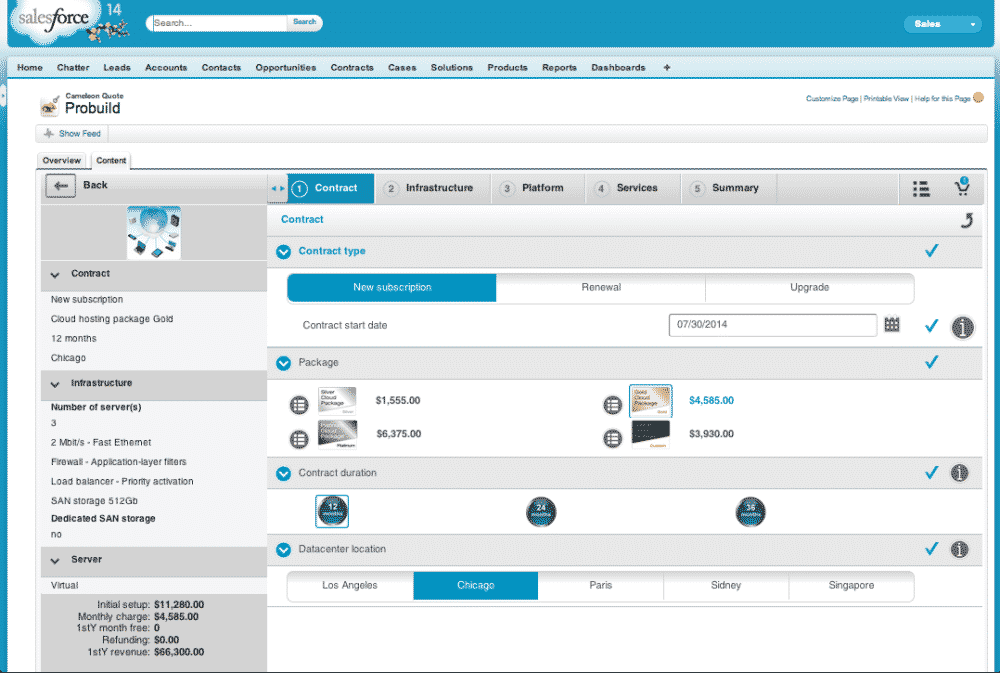Select the Gold Cloud Package thumbnail

[x=650, y=402]
